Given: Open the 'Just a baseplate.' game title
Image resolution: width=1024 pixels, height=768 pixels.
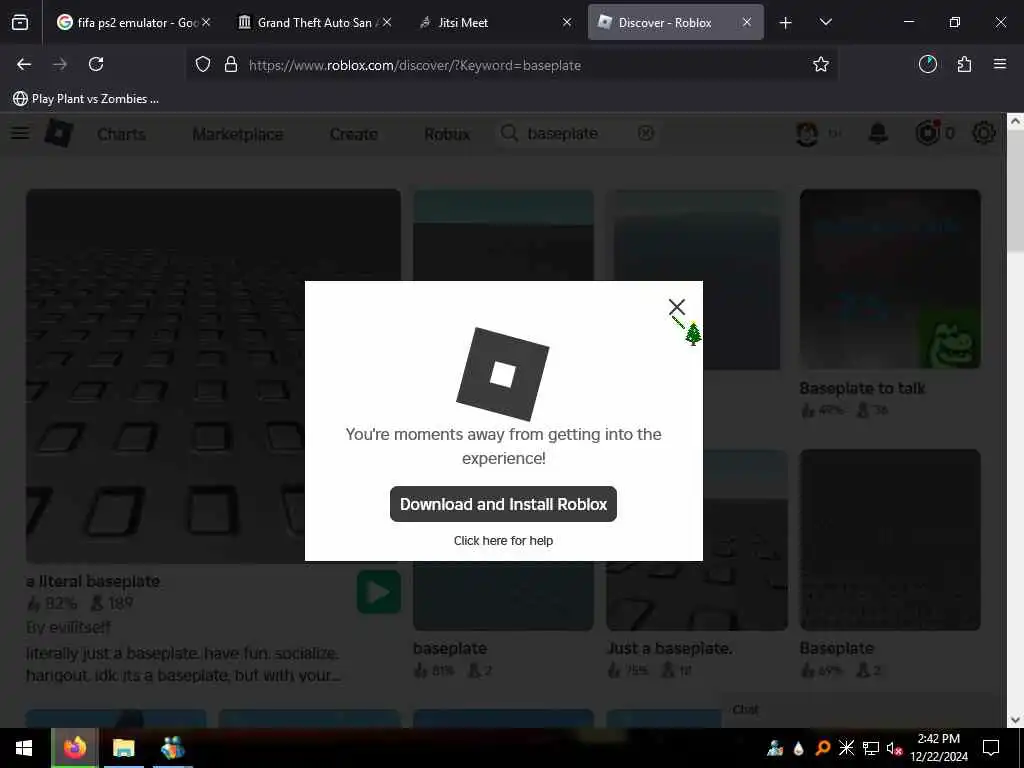Looking at the screenshot, I should tap(669, 648).
